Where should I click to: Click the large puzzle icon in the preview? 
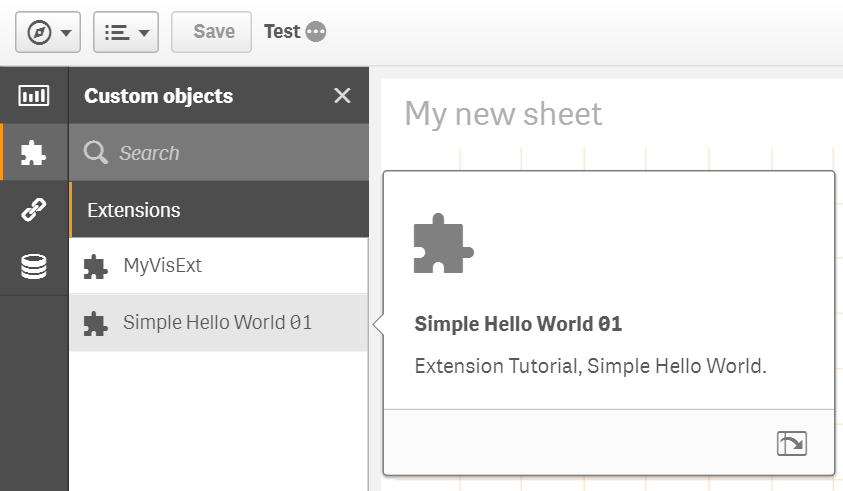click(x=443, y=245)
